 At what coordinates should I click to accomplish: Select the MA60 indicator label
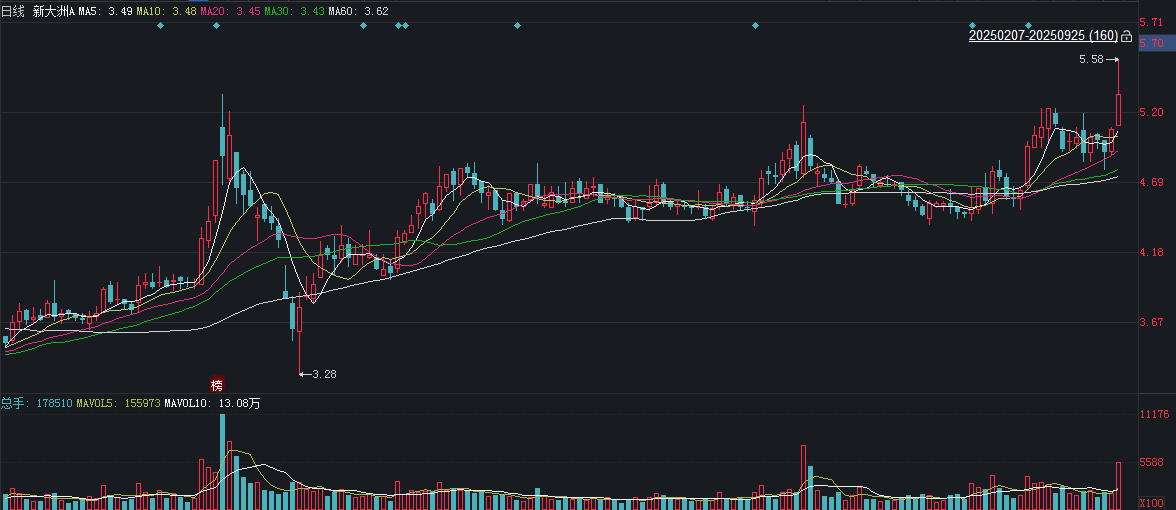pos(358,11)
